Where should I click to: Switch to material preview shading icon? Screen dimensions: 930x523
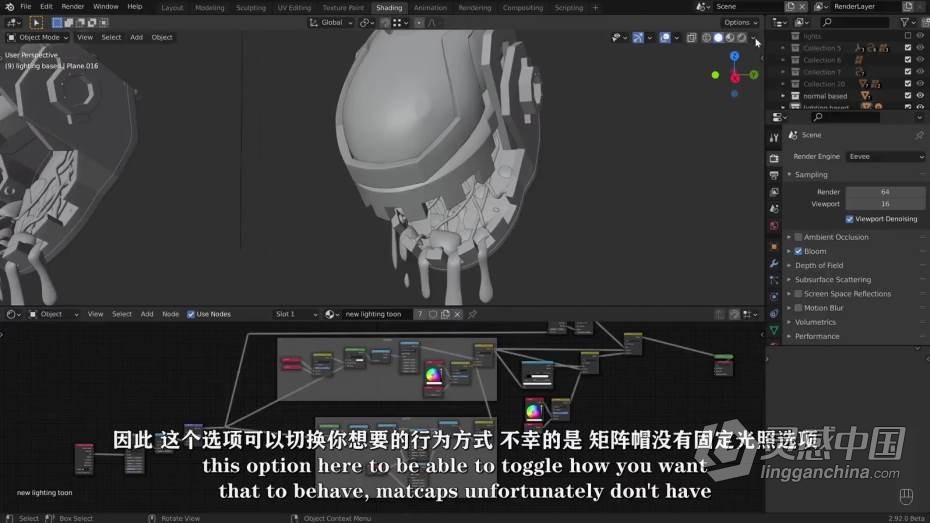(730, 37)
